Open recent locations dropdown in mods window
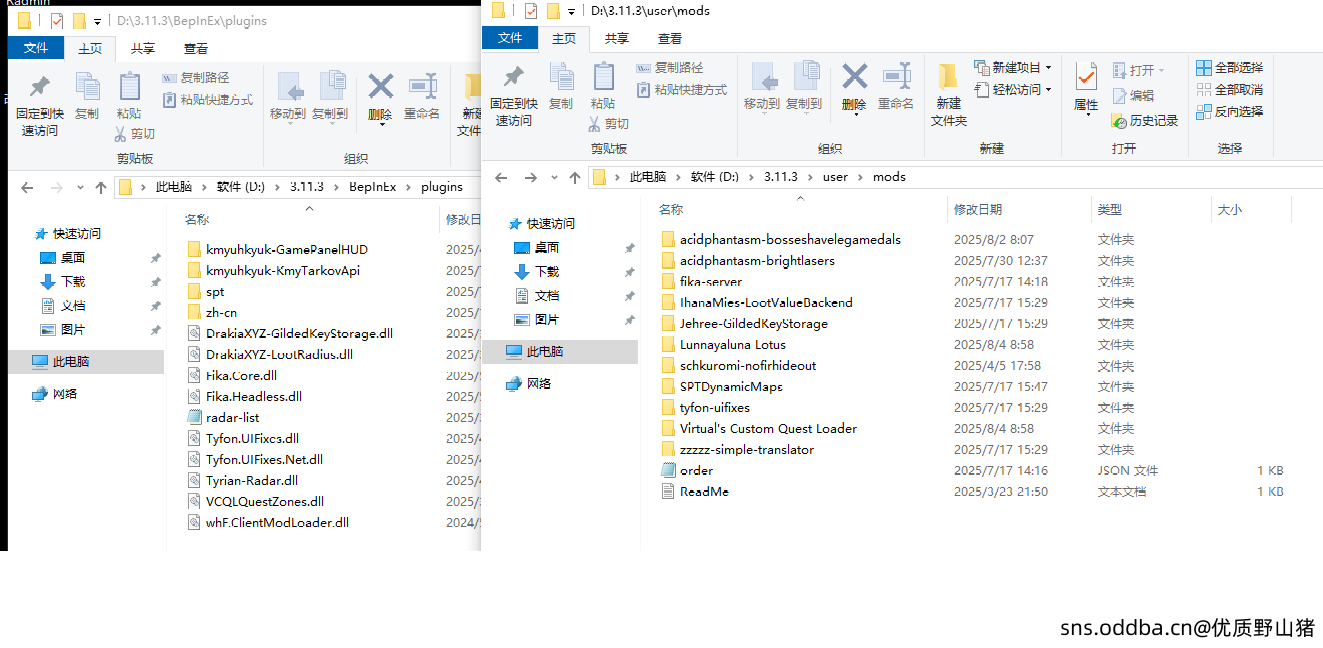The height and width of the screenshot is (648, 1323). coord(555,177)
